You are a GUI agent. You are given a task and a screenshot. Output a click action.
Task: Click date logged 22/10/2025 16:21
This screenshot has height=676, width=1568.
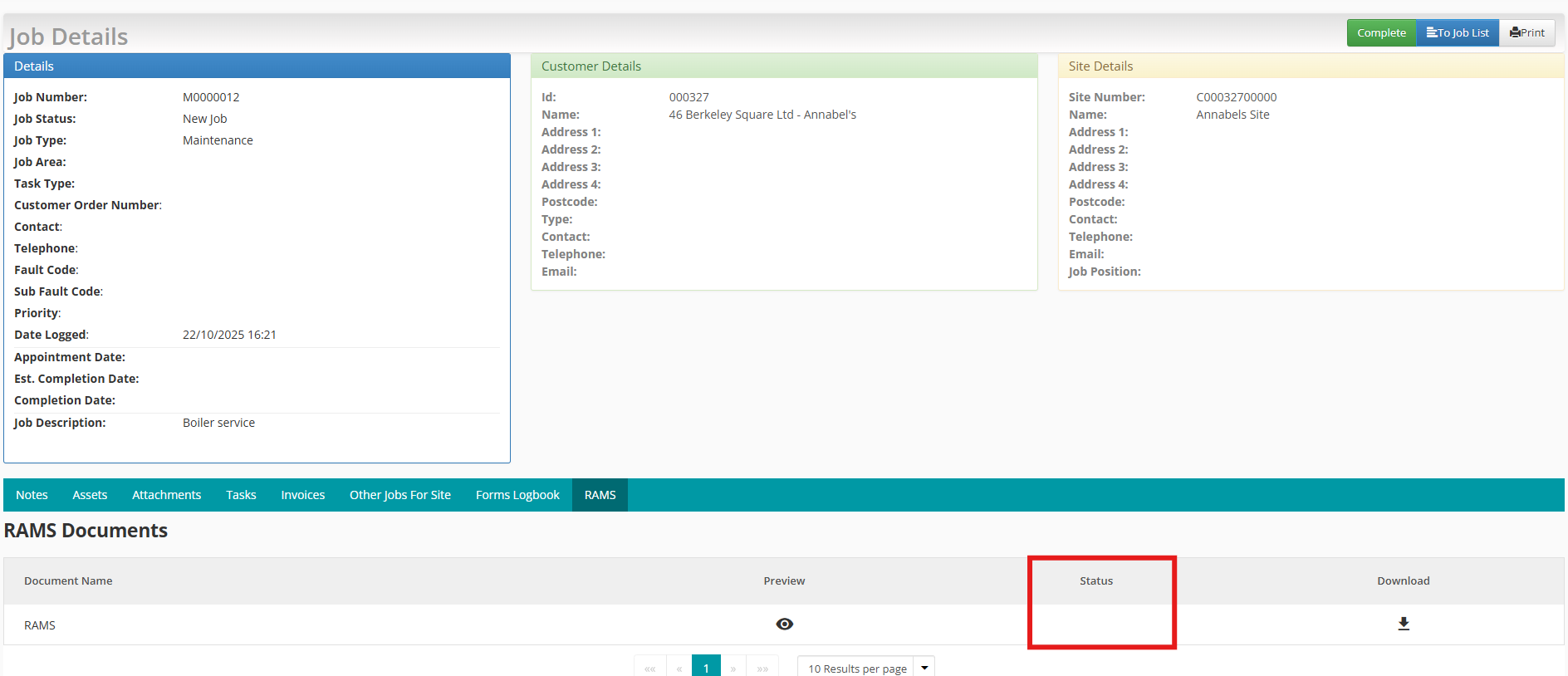229,335
